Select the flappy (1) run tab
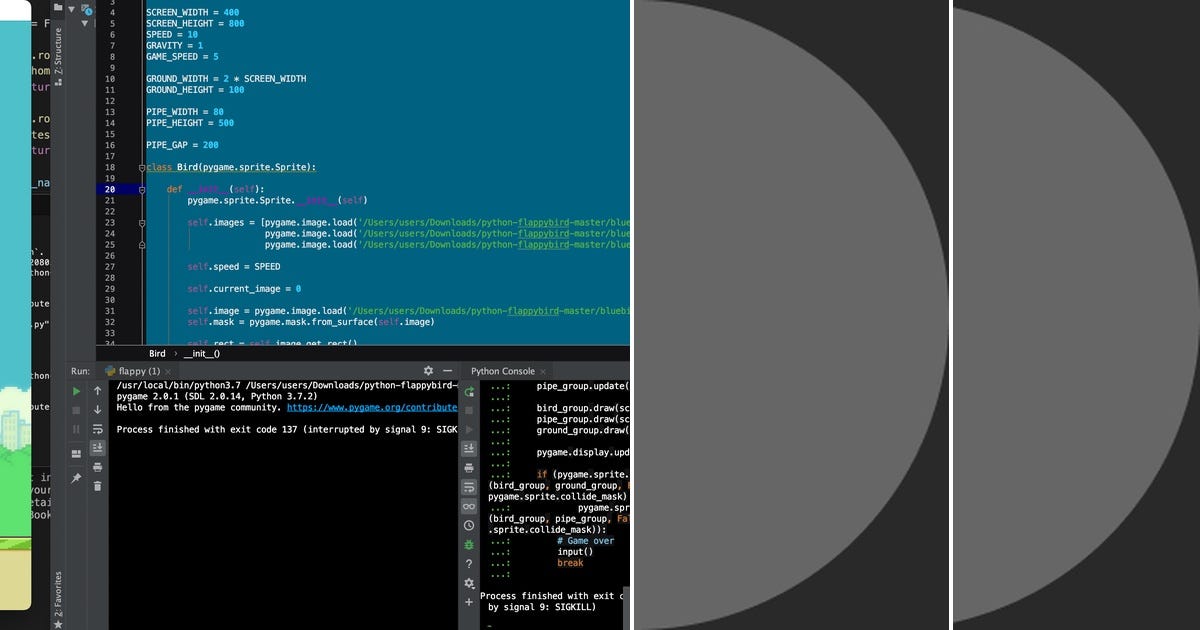This screenshot has height=630, width=1200. point(140,370)
